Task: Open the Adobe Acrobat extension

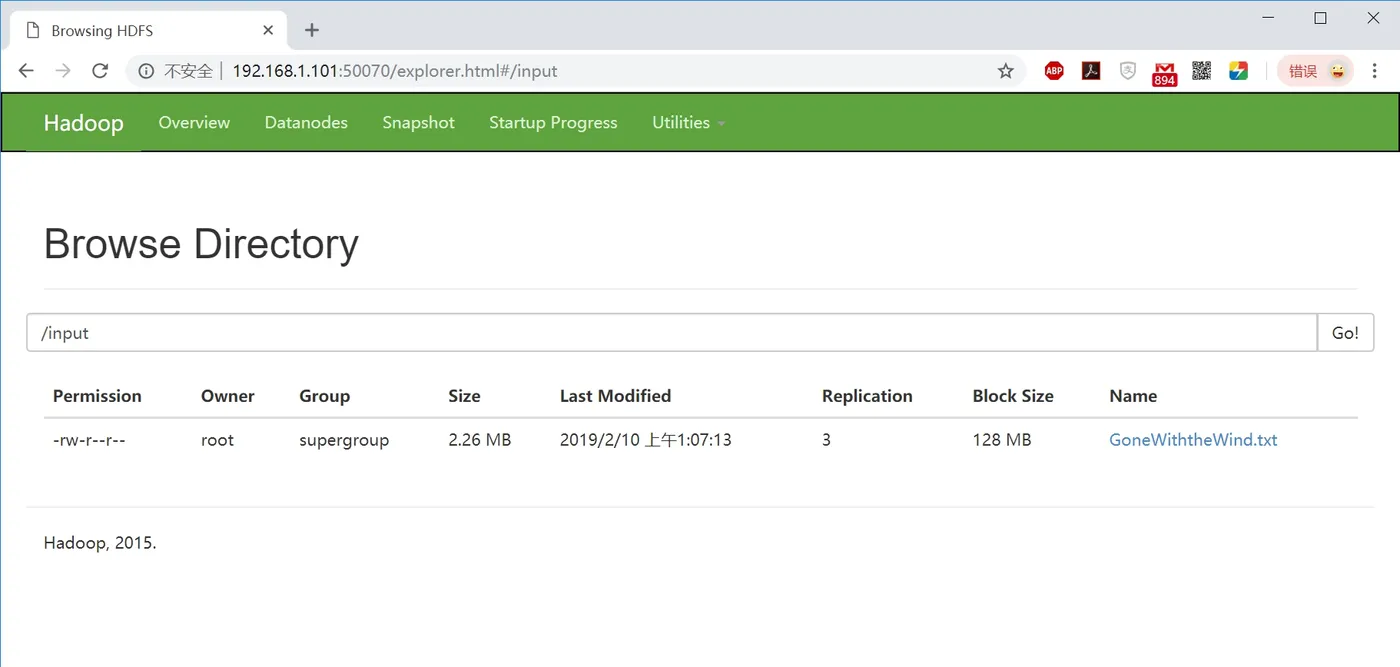Action: (x=1091, y=71)
